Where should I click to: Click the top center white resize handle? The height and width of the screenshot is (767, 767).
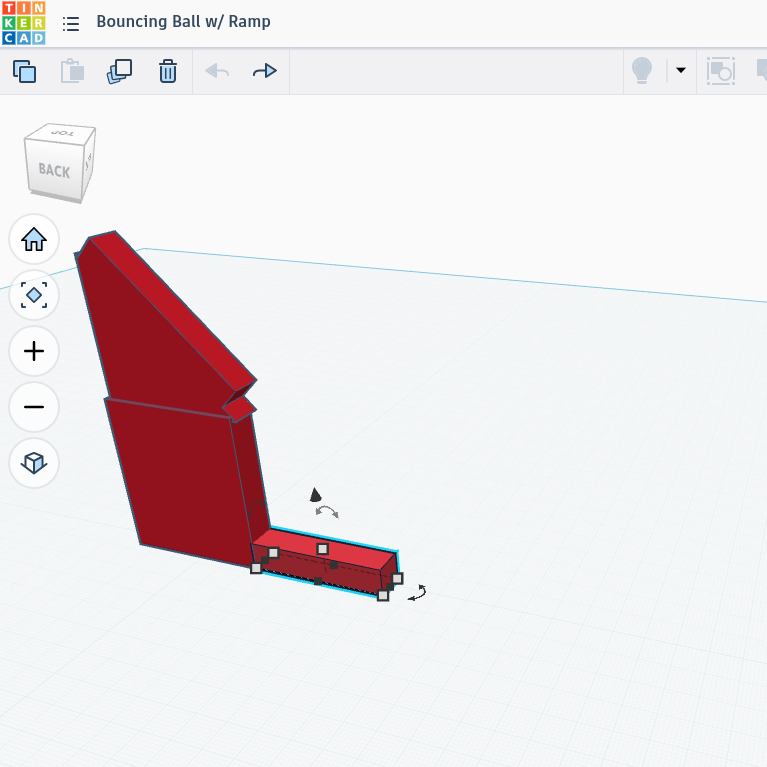tap(322, 549)
